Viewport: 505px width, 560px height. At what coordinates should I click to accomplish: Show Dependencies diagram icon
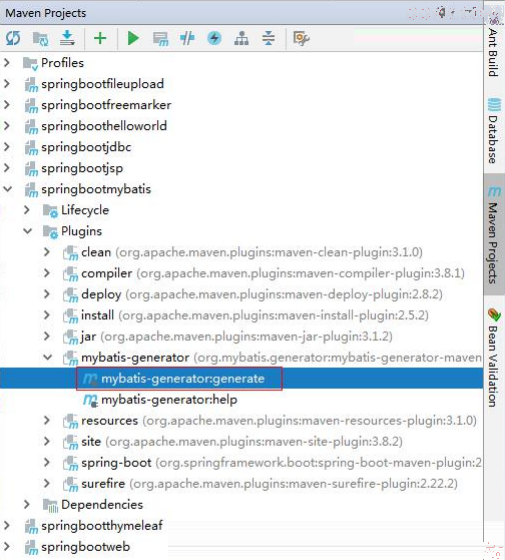241,38
